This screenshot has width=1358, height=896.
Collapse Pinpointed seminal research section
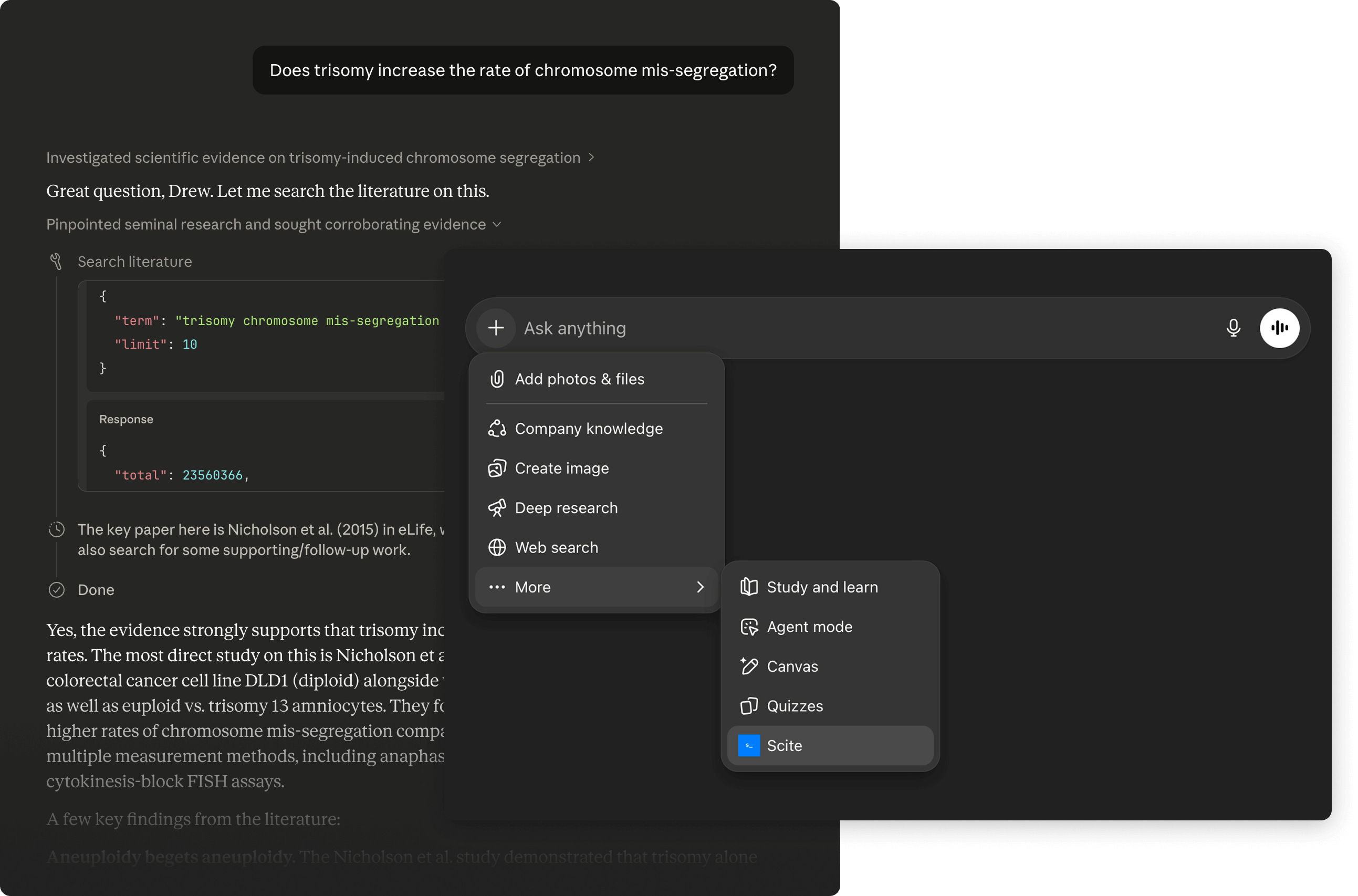[496, 225]
